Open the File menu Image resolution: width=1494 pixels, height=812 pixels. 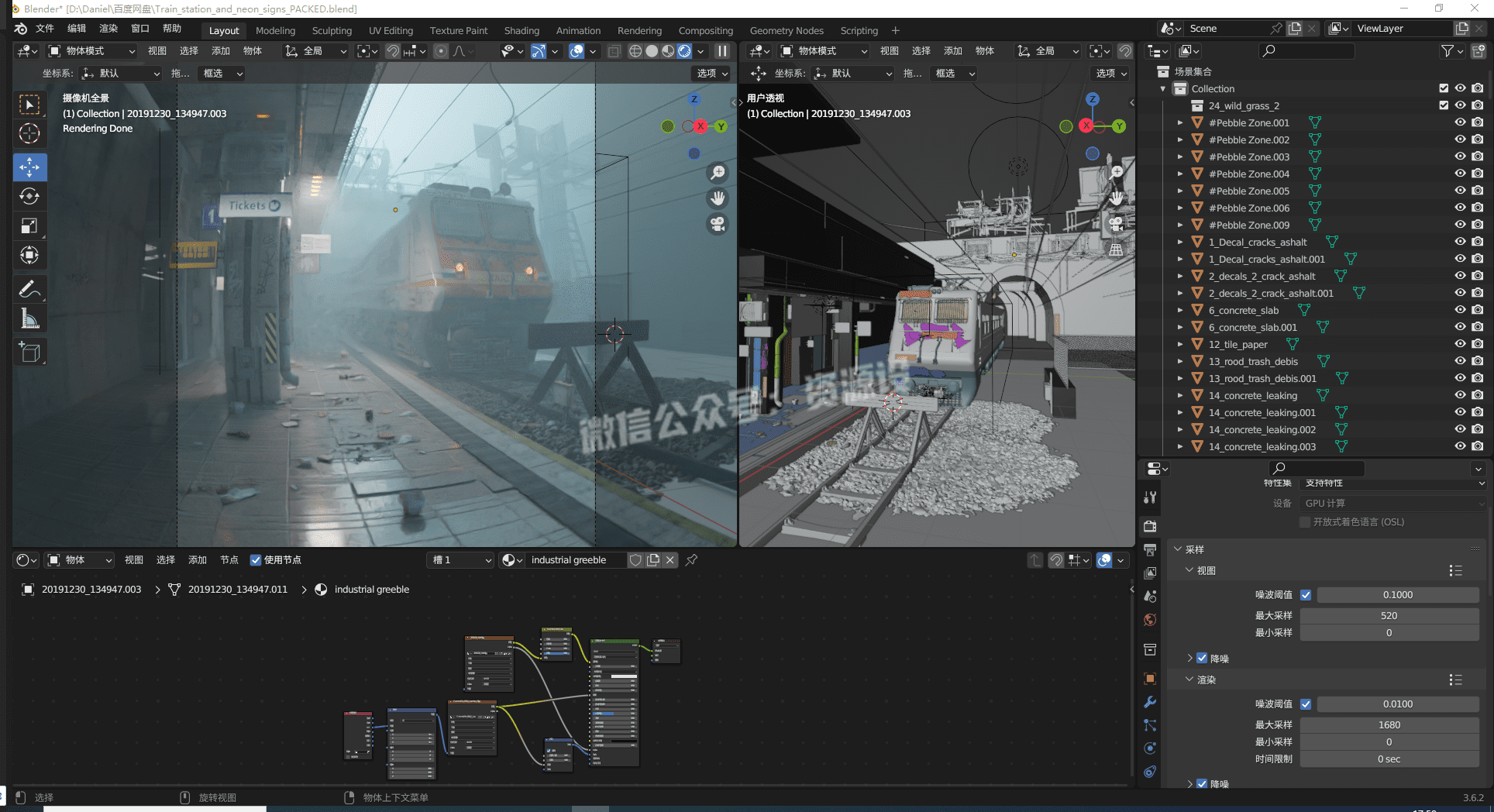pos(45,29)
